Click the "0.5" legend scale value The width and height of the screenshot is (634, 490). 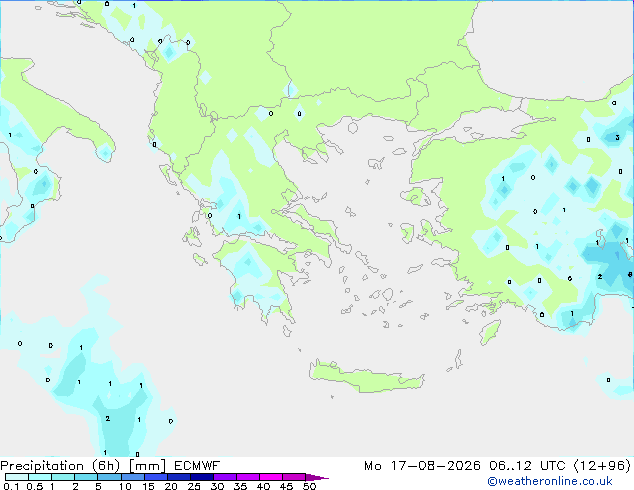click(x=35, y=486)
